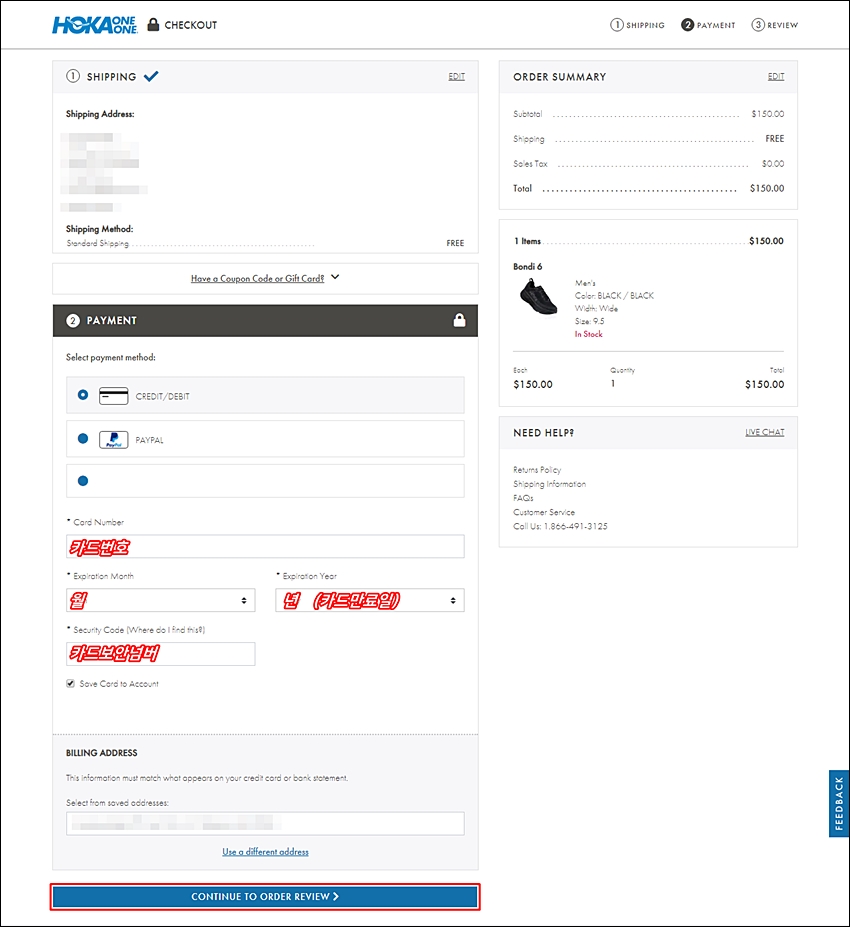850x927 pixels.
Task: Open the Expiration Month dropdown
Action: 161,600
